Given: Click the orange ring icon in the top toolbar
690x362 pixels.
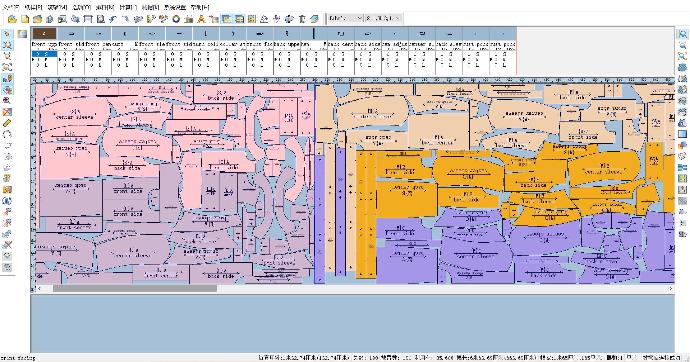Looking at the screenshot, I should [176, 18].
